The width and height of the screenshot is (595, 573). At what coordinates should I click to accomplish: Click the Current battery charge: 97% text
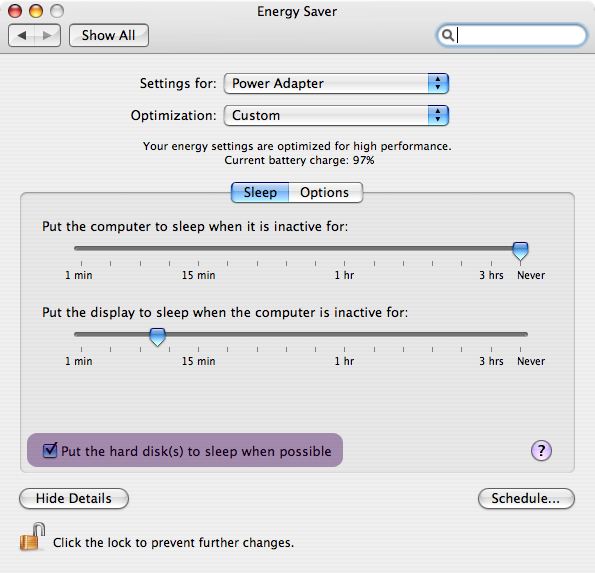click(299, 160)
